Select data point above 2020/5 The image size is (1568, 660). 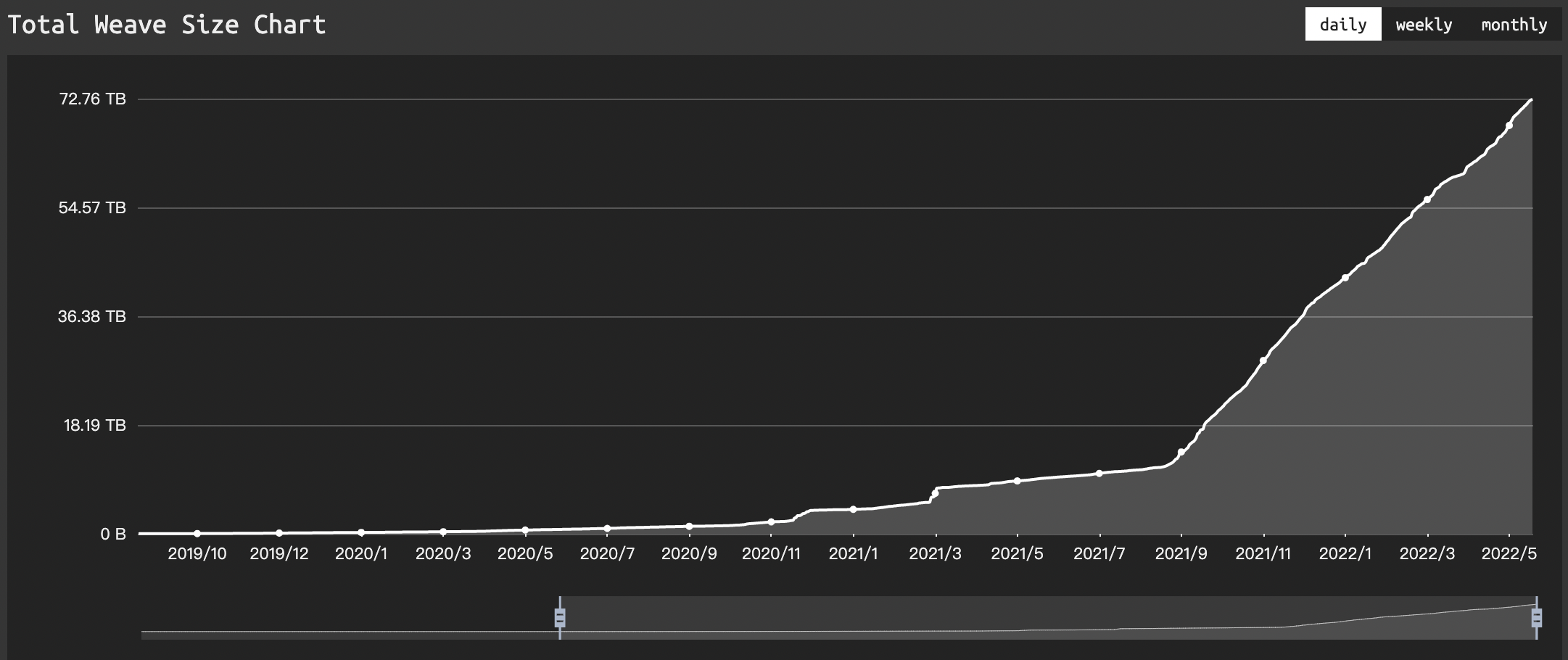[x=525, y=530]
